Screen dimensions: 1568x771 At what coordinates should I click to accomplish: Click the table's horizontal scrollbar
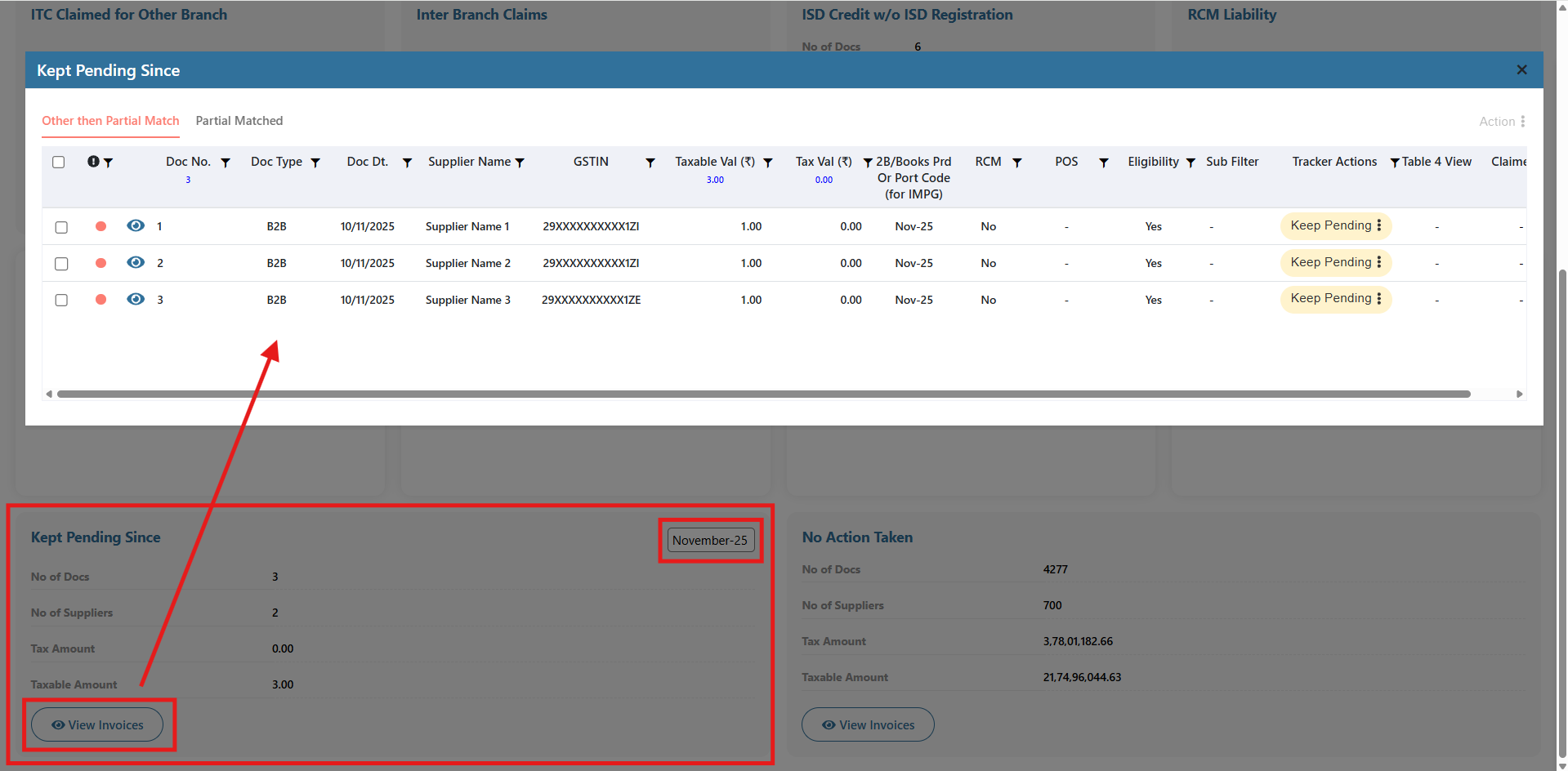click(x=763, y=394)
